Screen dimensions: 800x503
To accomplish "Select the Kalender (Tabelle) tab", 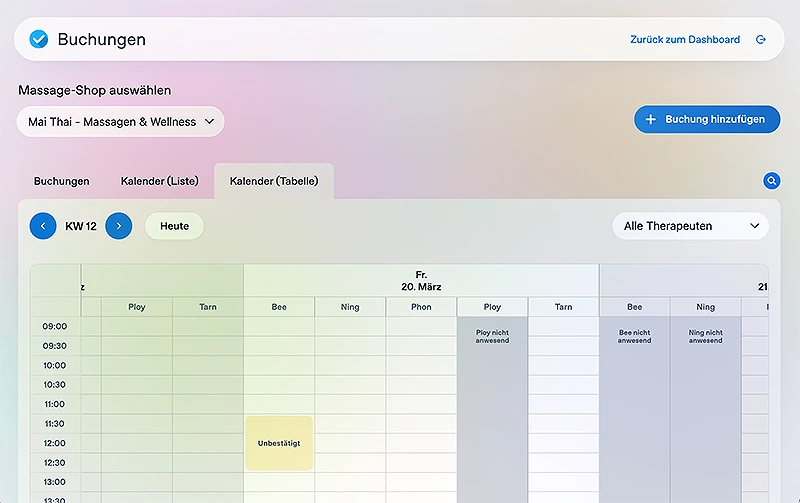I will tap(273, 181).
